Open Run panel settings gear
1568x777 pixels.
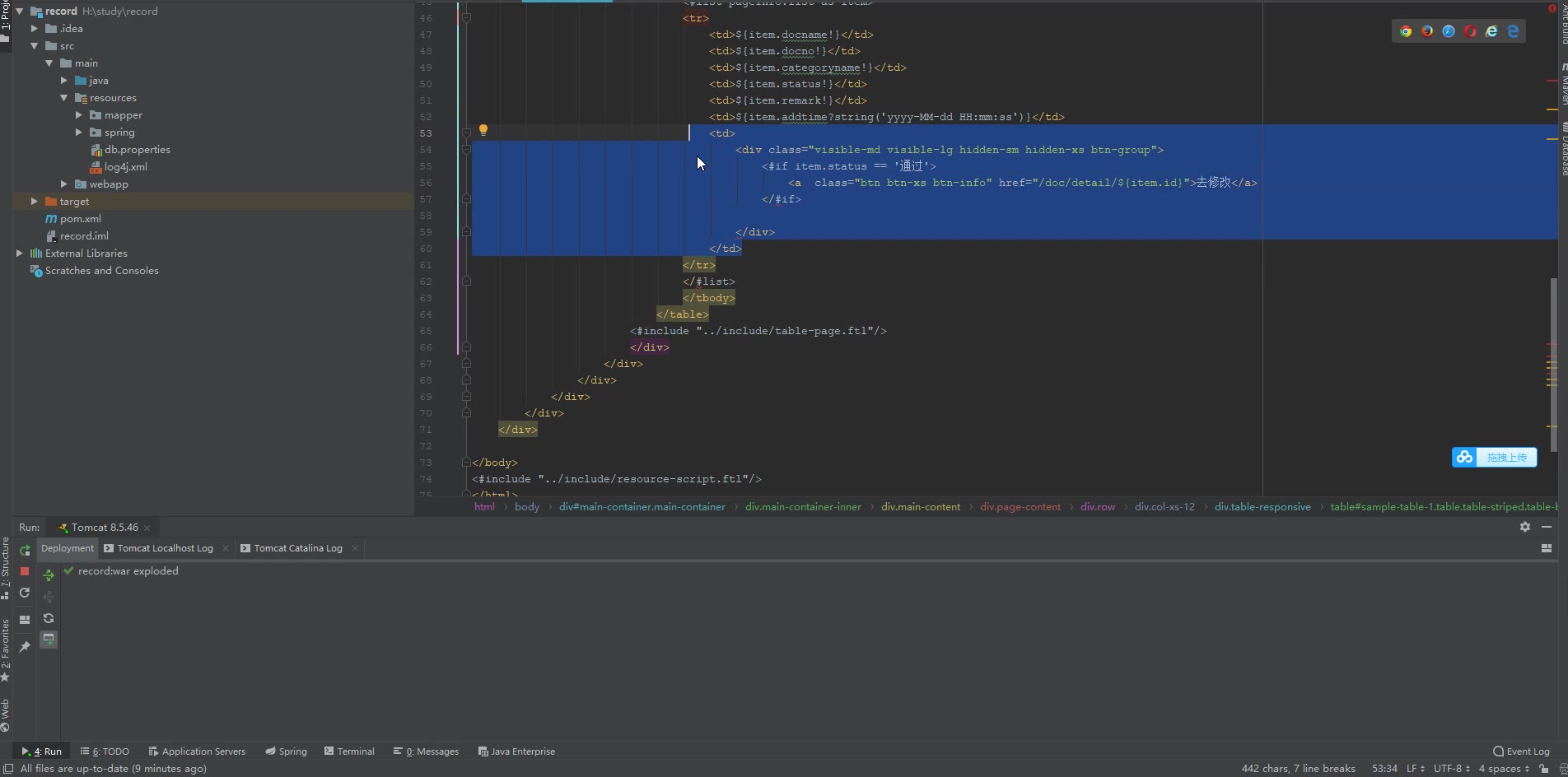point(1525,527)
